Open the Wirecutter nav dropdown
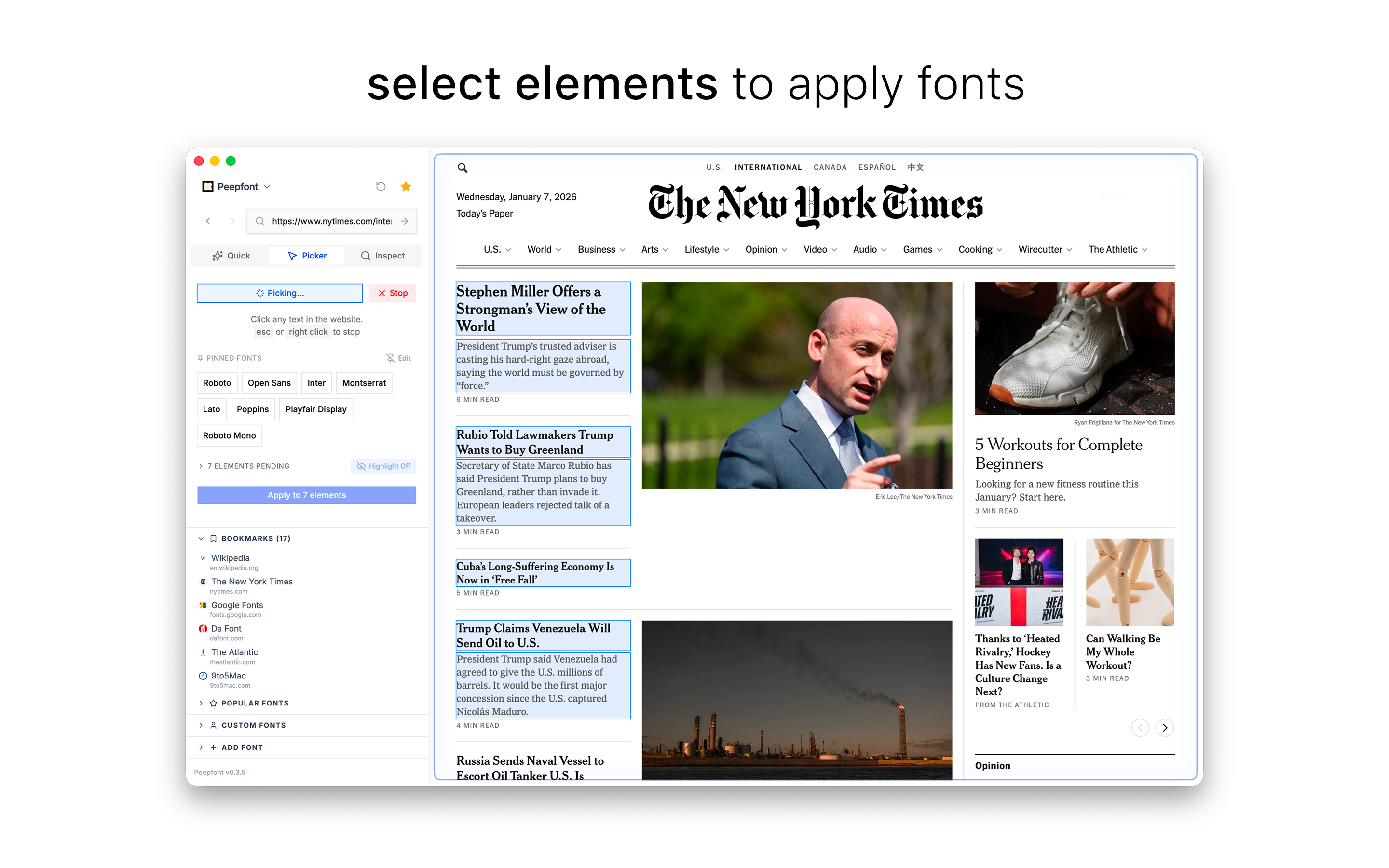 click(x=1045, y=249)
